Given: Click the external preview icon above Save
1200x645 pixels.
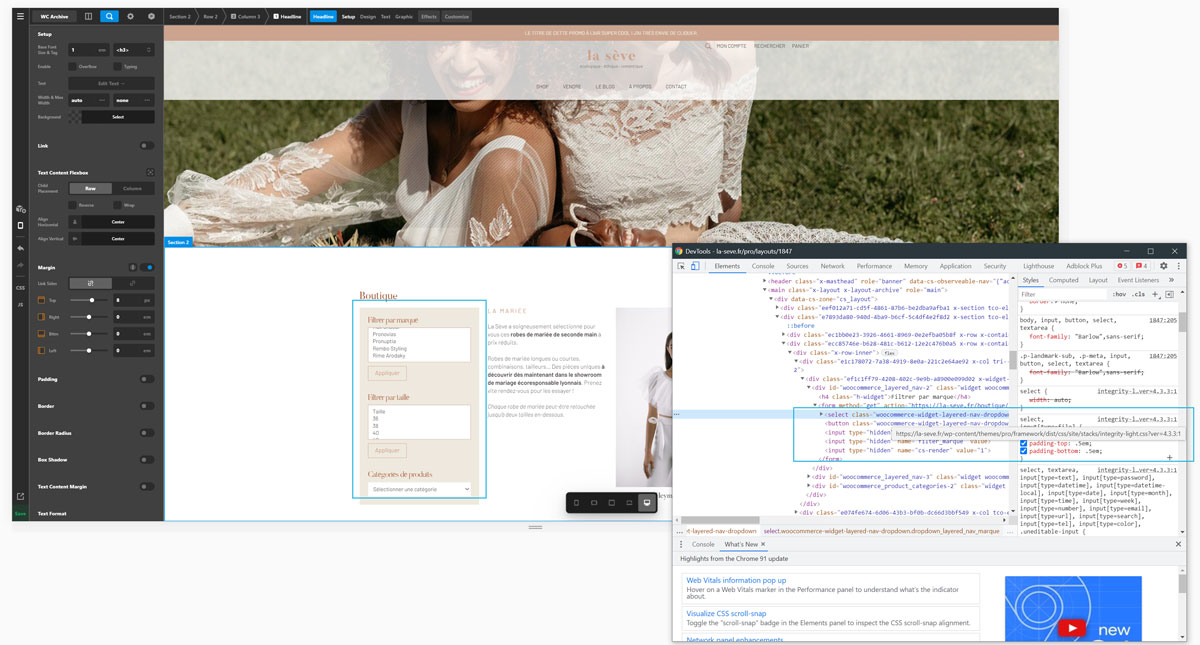Looking at the screenshot, I should [20, 496].
